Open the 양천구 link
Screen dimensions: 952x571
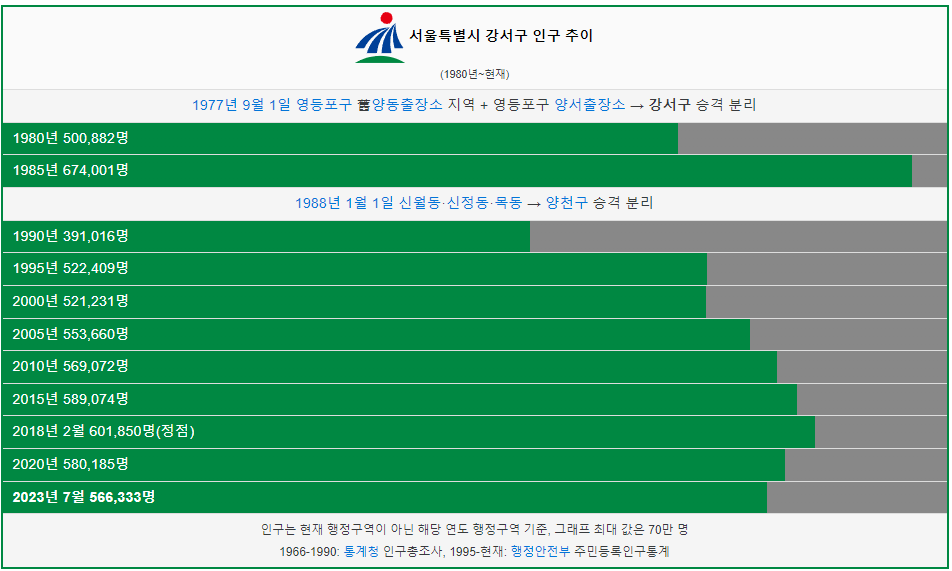coord(566,203)
